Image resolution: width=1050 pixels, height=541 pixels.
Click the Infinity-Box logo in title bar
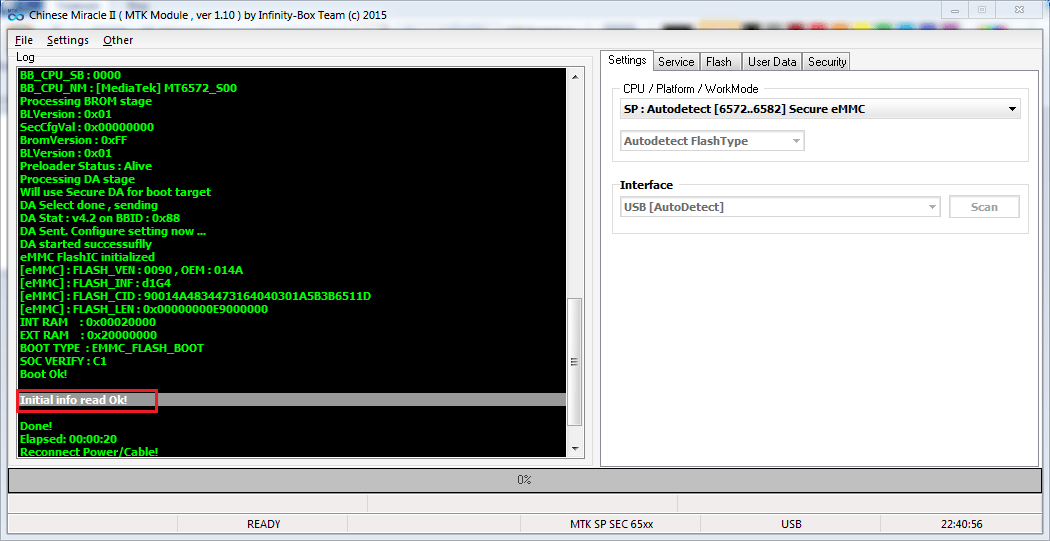tap(16, 15)
